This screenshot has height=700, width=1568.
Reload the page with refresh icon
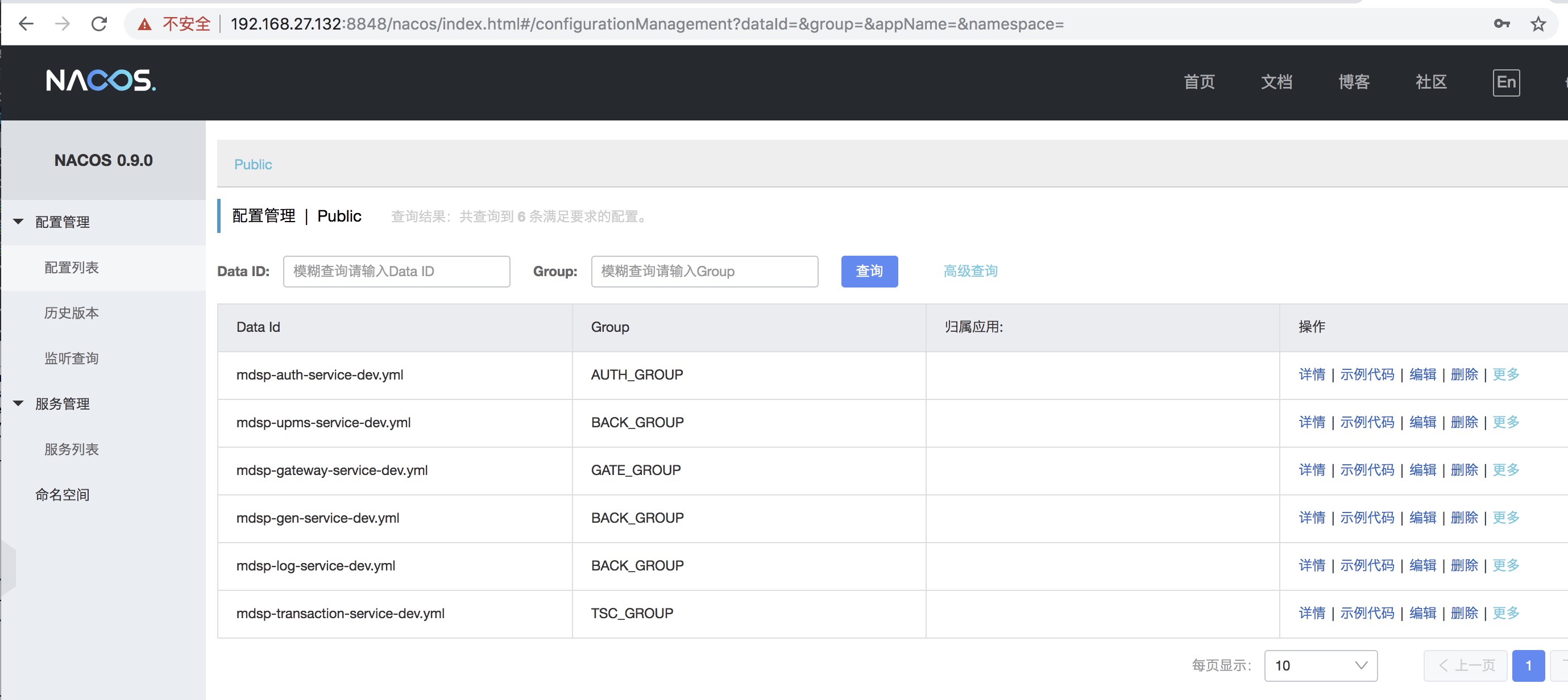99,24
